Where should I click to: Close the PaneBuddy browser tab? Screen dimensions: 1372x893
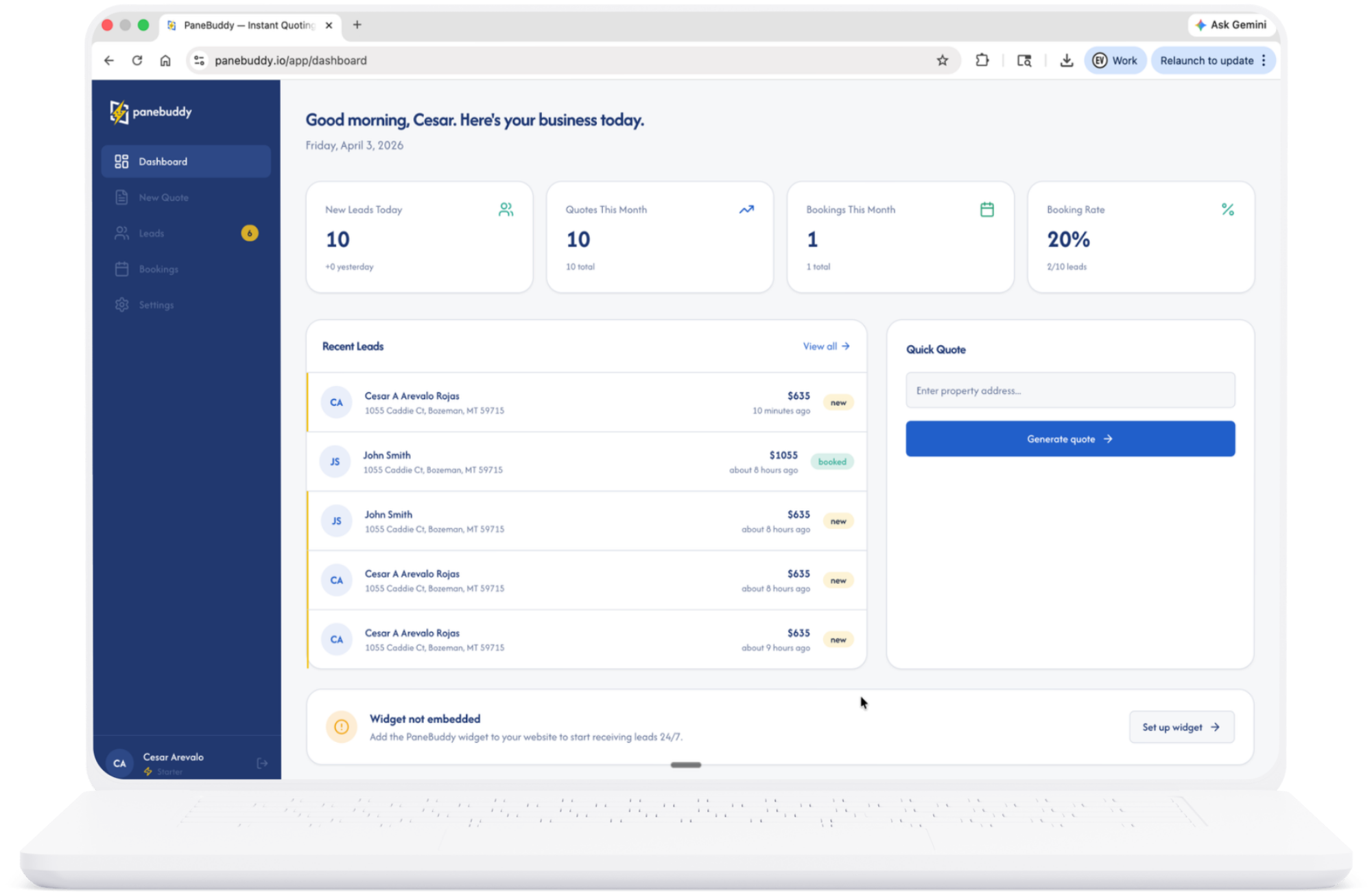(x=329, y=25)
